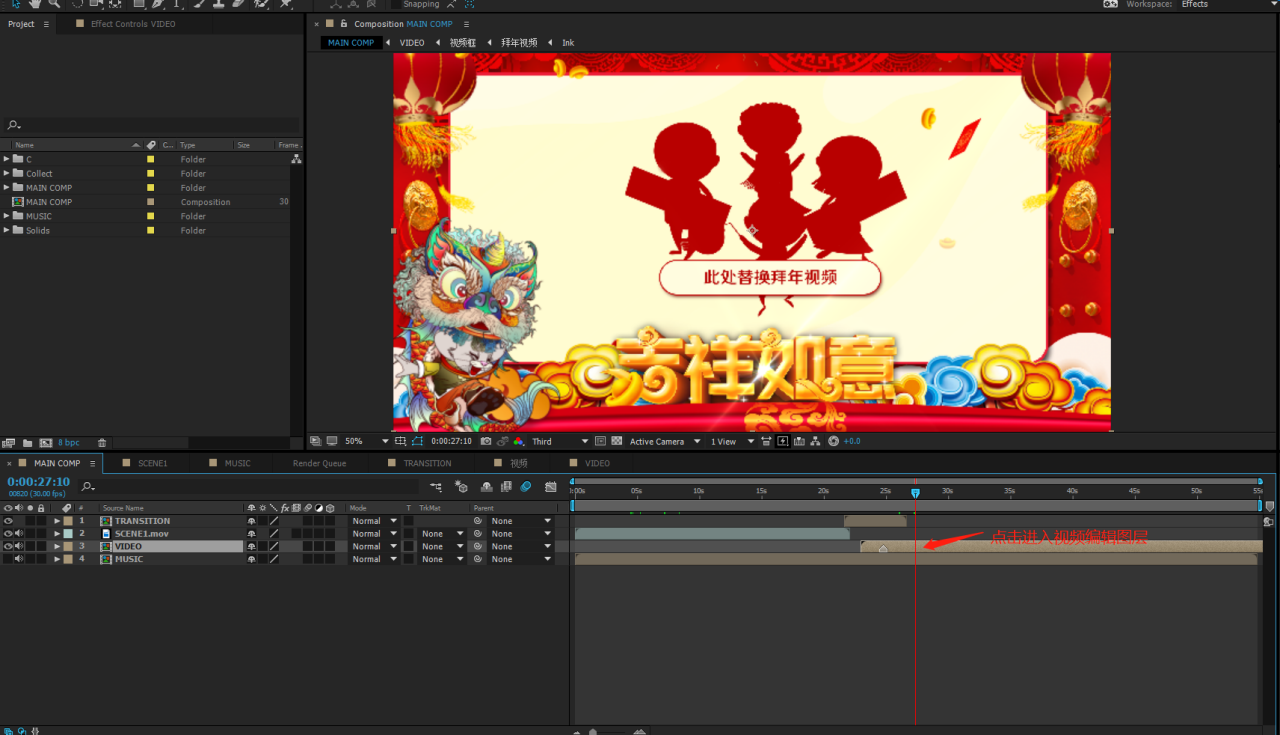Click the 8 bpc color depth button
Viewport: 1280px width, 735px height.
[x=68, y=443]
